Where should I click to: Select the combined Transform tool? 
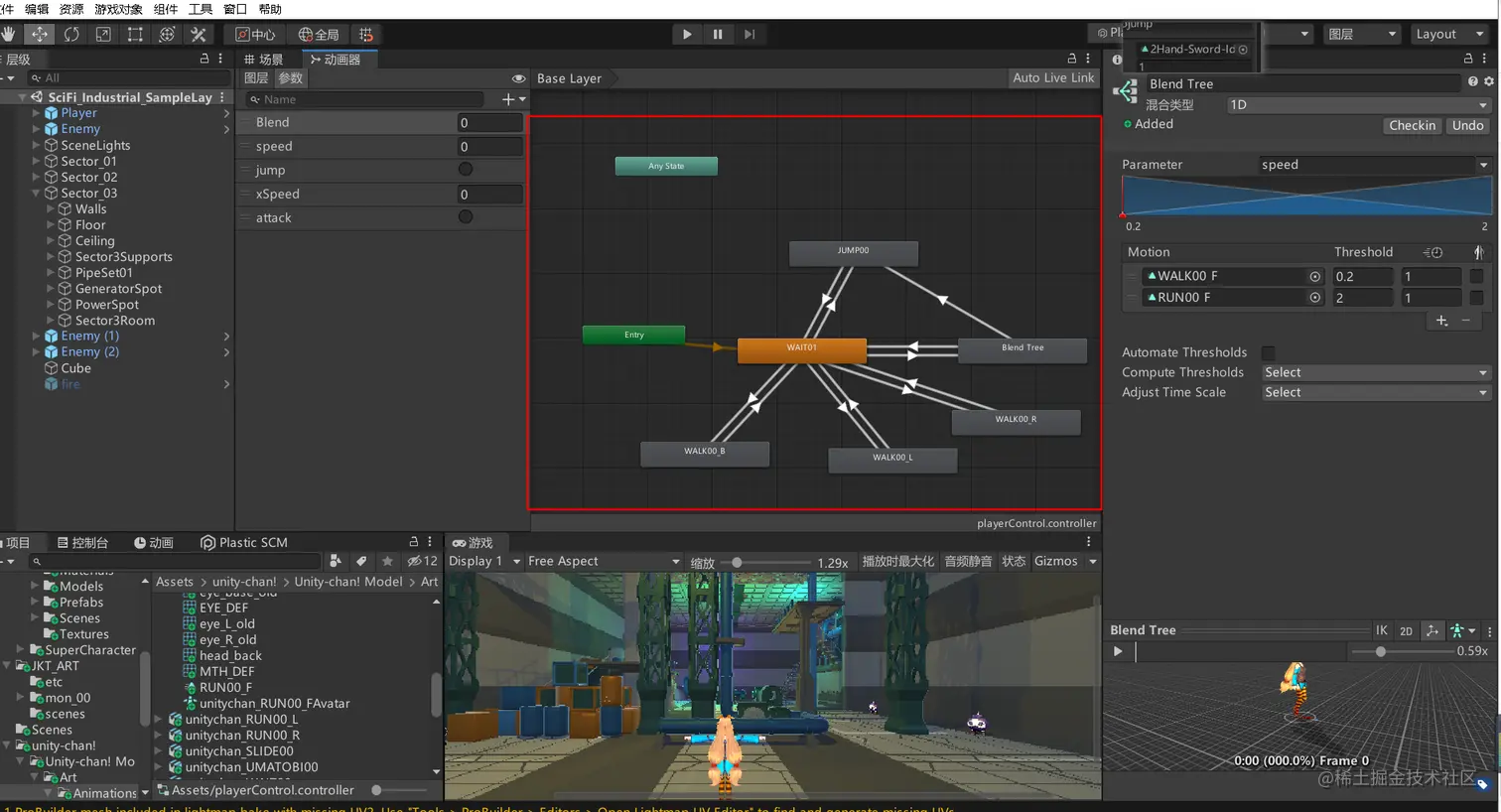pos(167,34)
